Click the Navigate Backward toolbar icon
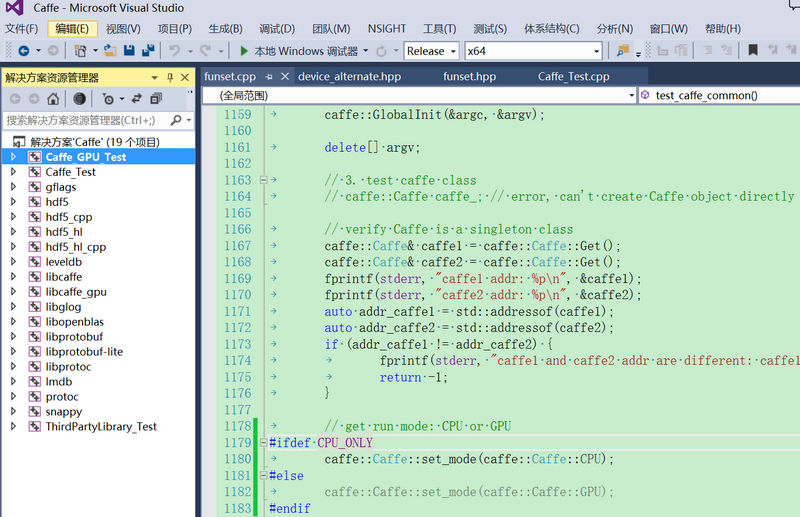Image resolution: width=800 pixels, height=517 pixels. pyautogui.click(x=23, y=51)
